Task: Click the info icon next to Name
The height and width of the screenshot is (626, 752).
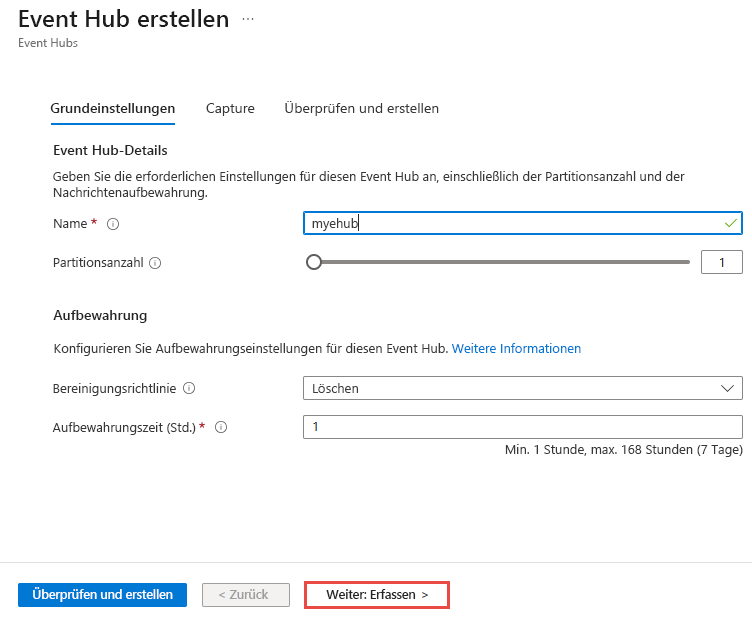Action: point(113,224)
